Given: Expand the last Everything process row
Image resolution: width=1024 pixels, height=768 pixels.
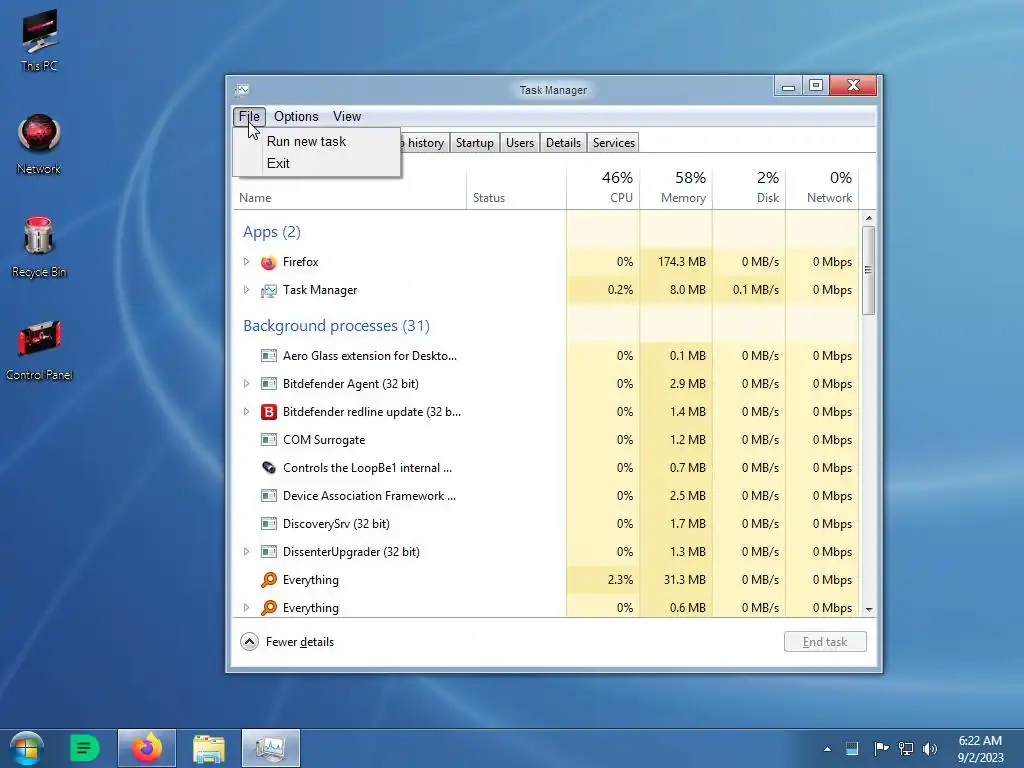Looking at the screenshot, I should click(x=246, y=608).
